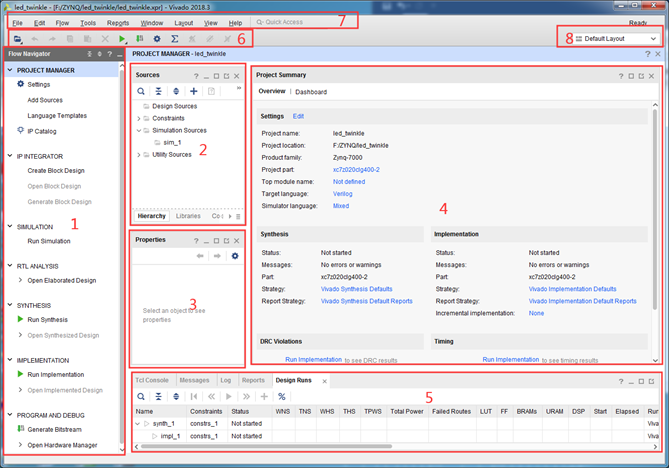Click the Undo arrow in toolbar
The image size is (669, 468).
click(x=35, y=39)
